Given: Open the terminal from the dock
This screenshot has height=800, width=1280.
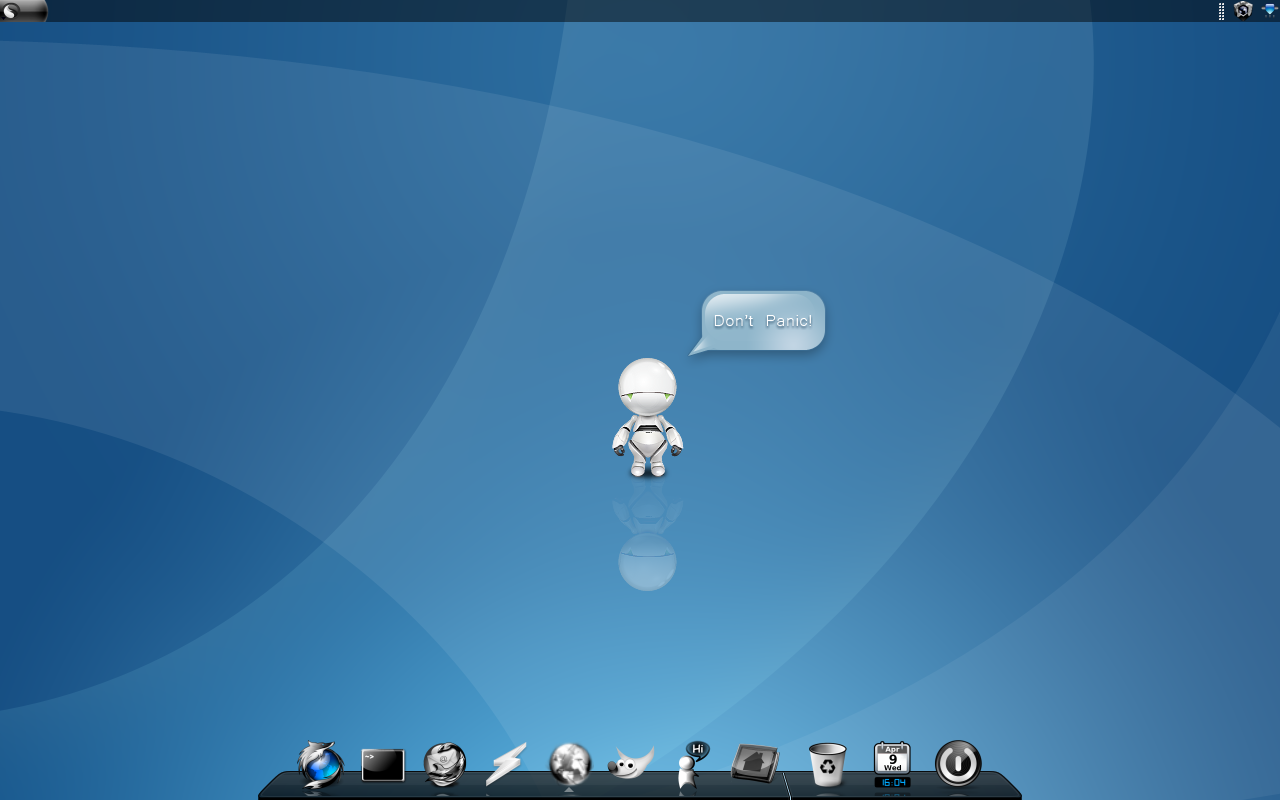Looking at the screenshot, I should pos(383,765).
